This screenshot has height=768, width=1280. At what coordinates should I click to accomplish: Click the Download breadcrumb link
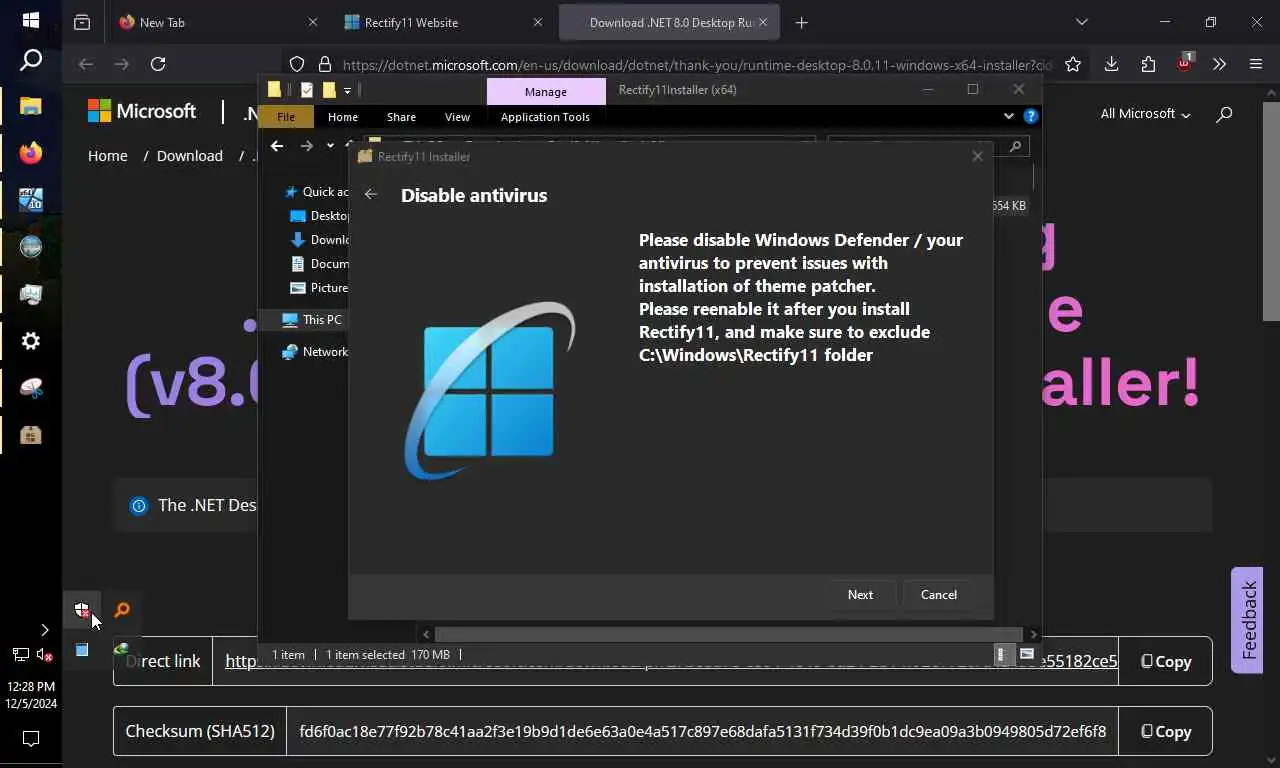pos(189,156)
